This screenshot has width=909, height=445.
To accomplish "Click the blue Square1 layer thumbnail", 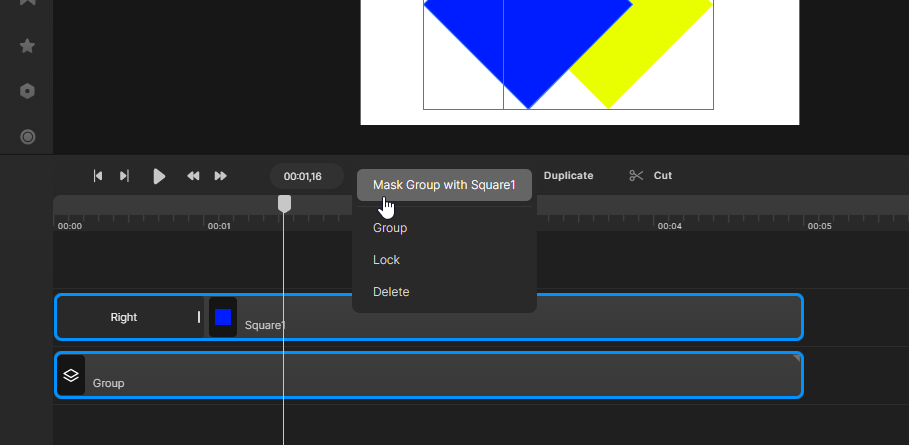I will (223, 317).
